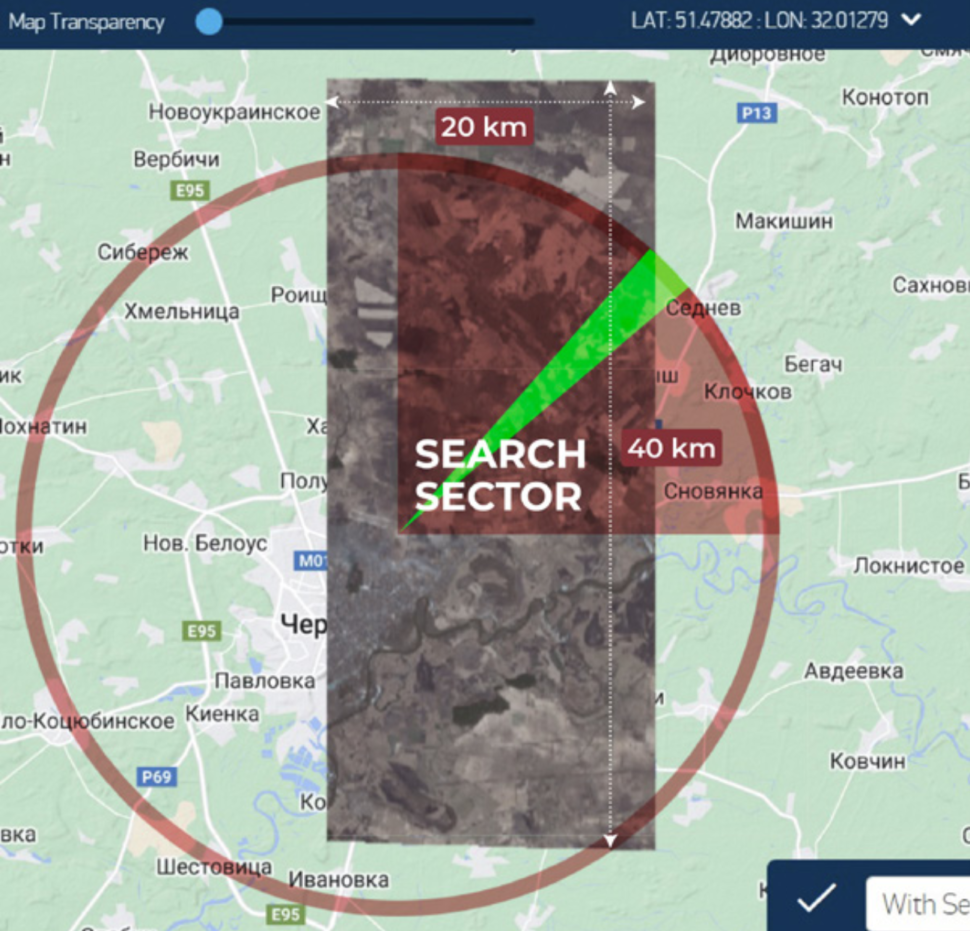Click the Map Transparency label
970x931 pixels.
pos(86,22)
